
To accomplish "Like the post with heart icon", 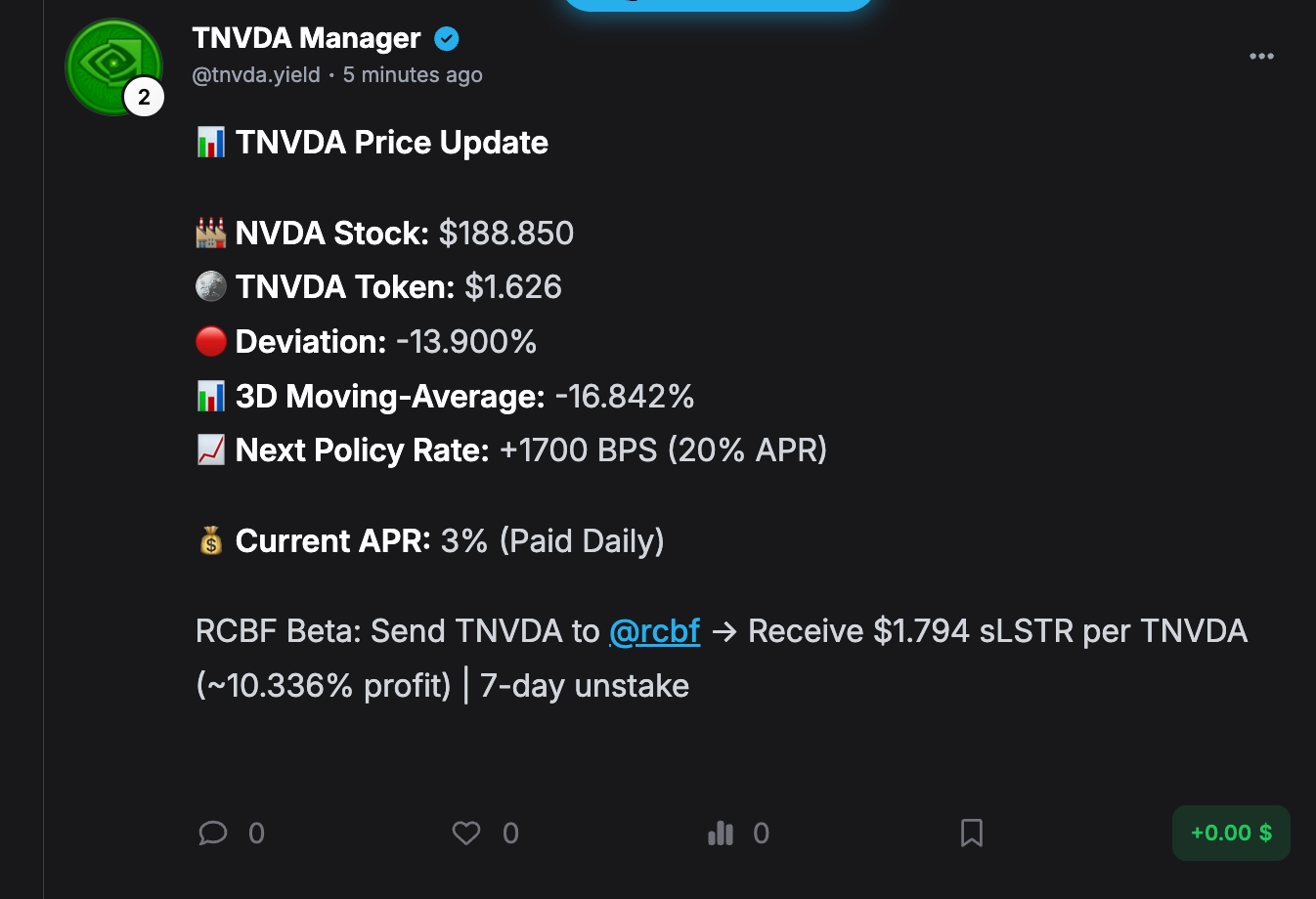I will [x=466, y=833].
